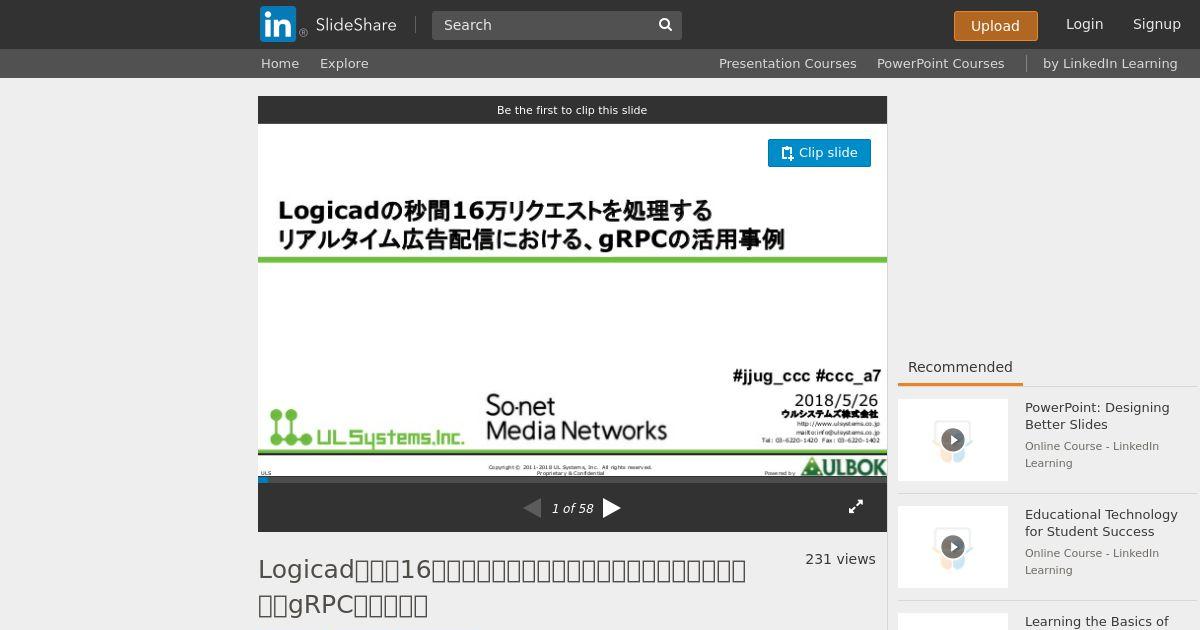1200x630 pixels.
Task: Click the Upload button
Action: (x=995, y=26)
